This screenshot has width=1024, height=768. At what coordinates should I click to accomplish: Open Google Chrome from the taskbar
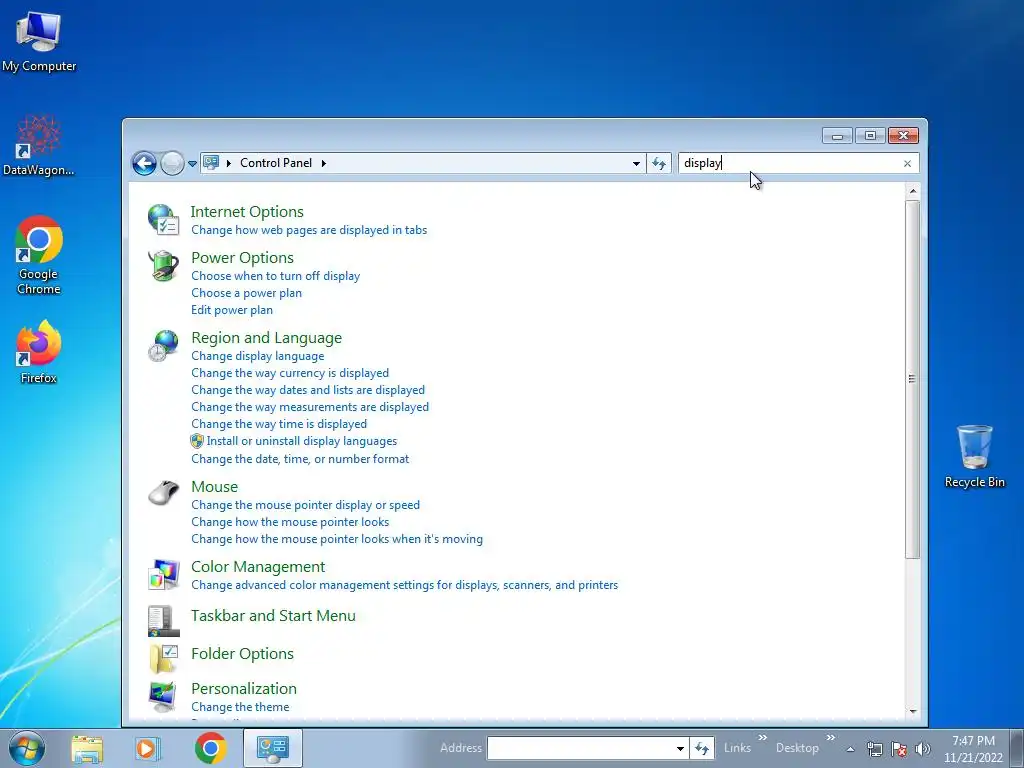coord(210,748)
